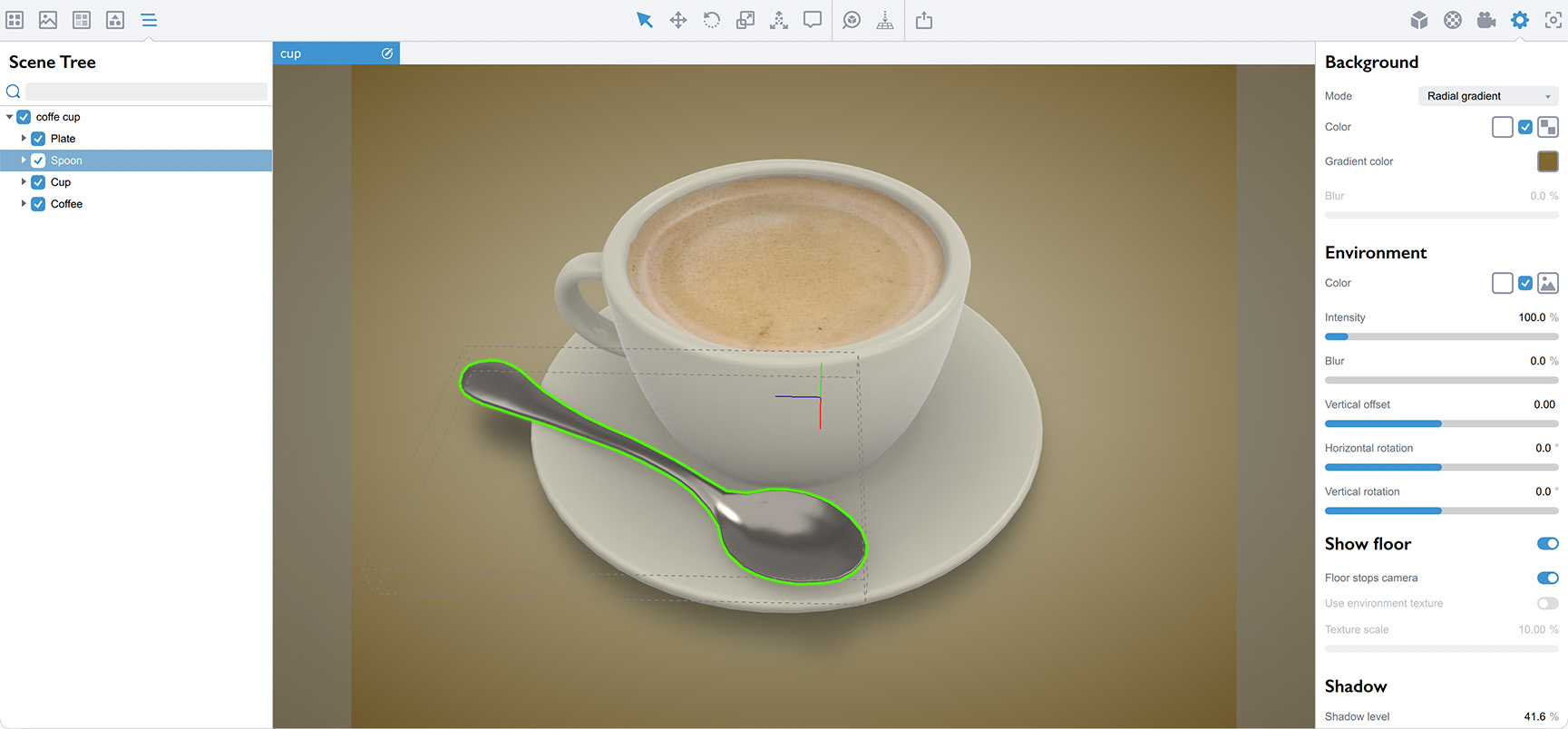Image resolution: width=1568 pixels, height=729 pixels.
Task: Select the cup viewport tab
Action: (x=336, y=53)
